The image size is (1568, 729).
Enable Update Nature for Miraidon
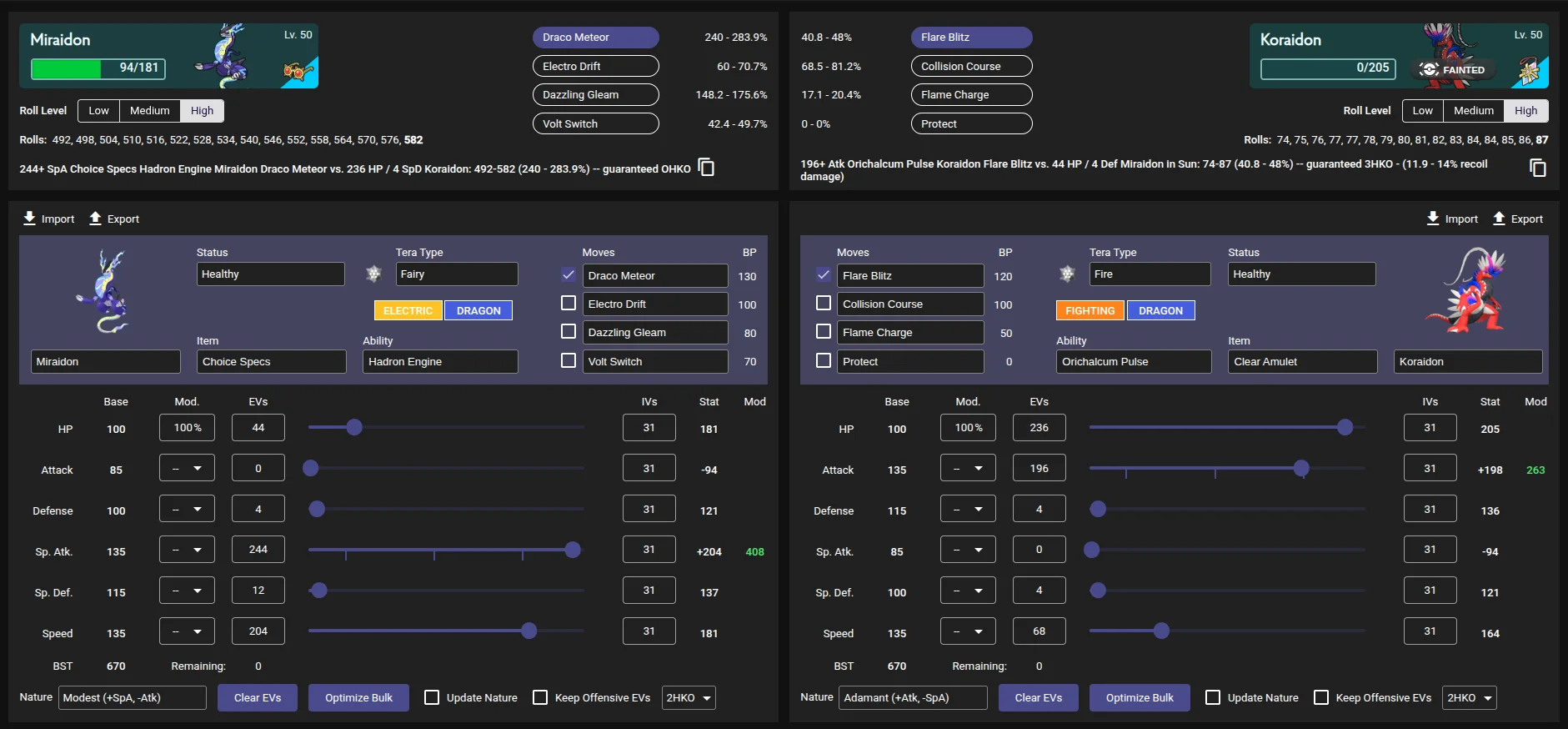click(432, 697)
